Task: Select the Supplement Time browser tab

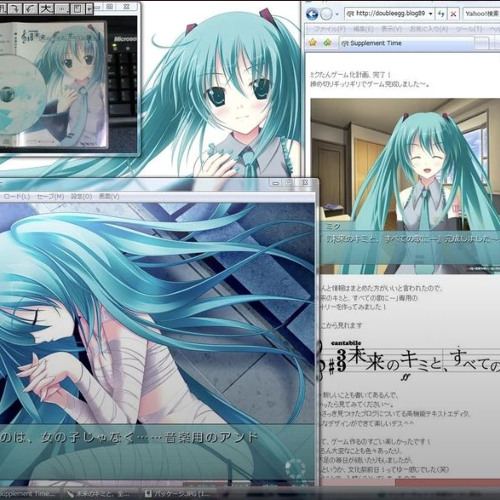Action: click(407, 43)
